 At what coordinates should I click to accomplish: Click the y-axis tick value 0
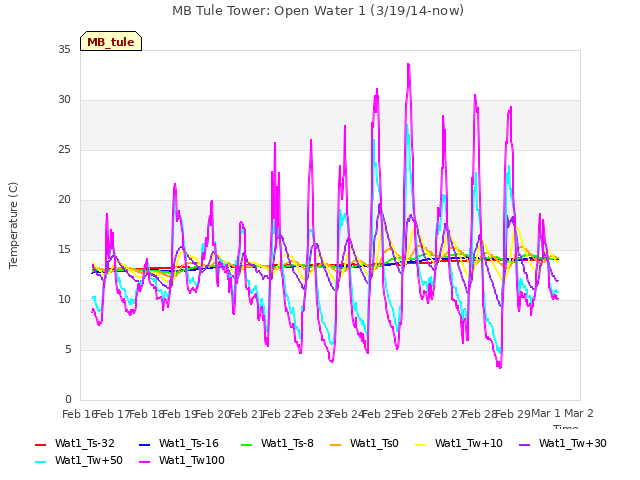coord(68,399)
